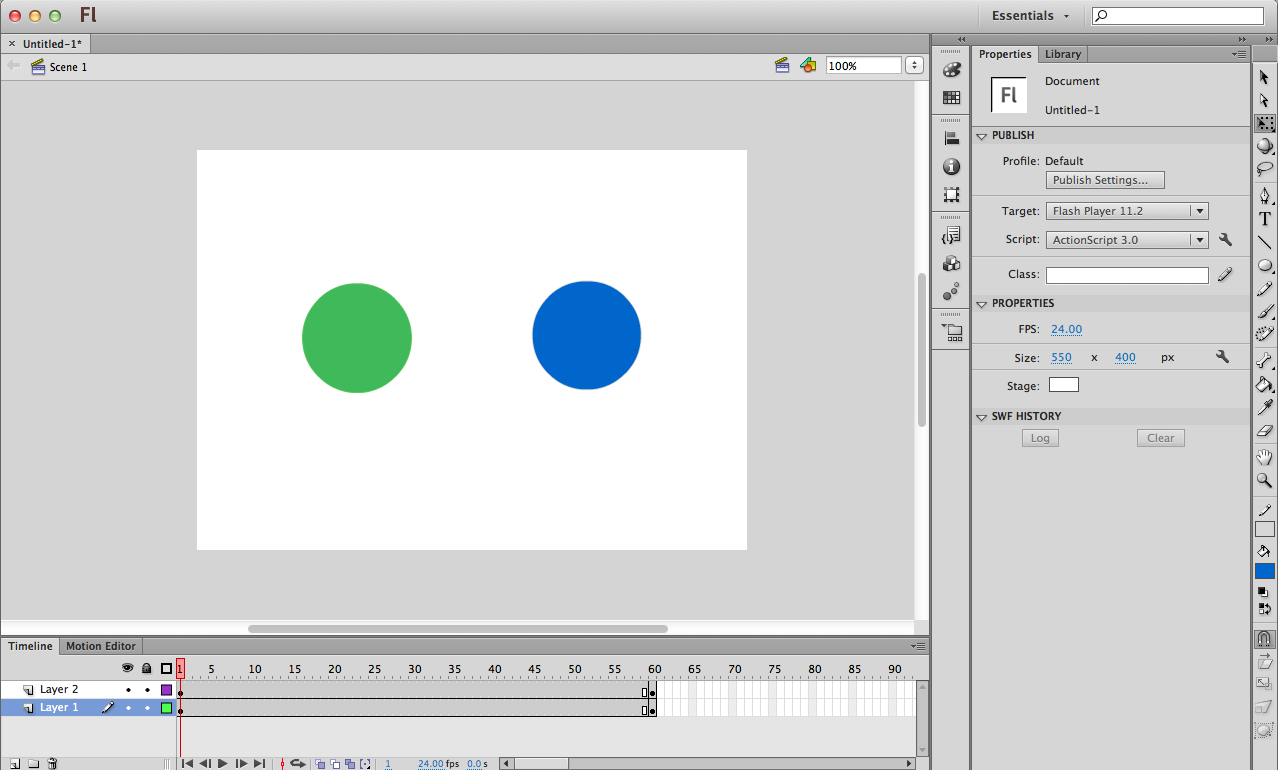This screenshot has height=770, width=1278.
Task: Toggle Layer 2 visibility dot
Action: point(128,690)
